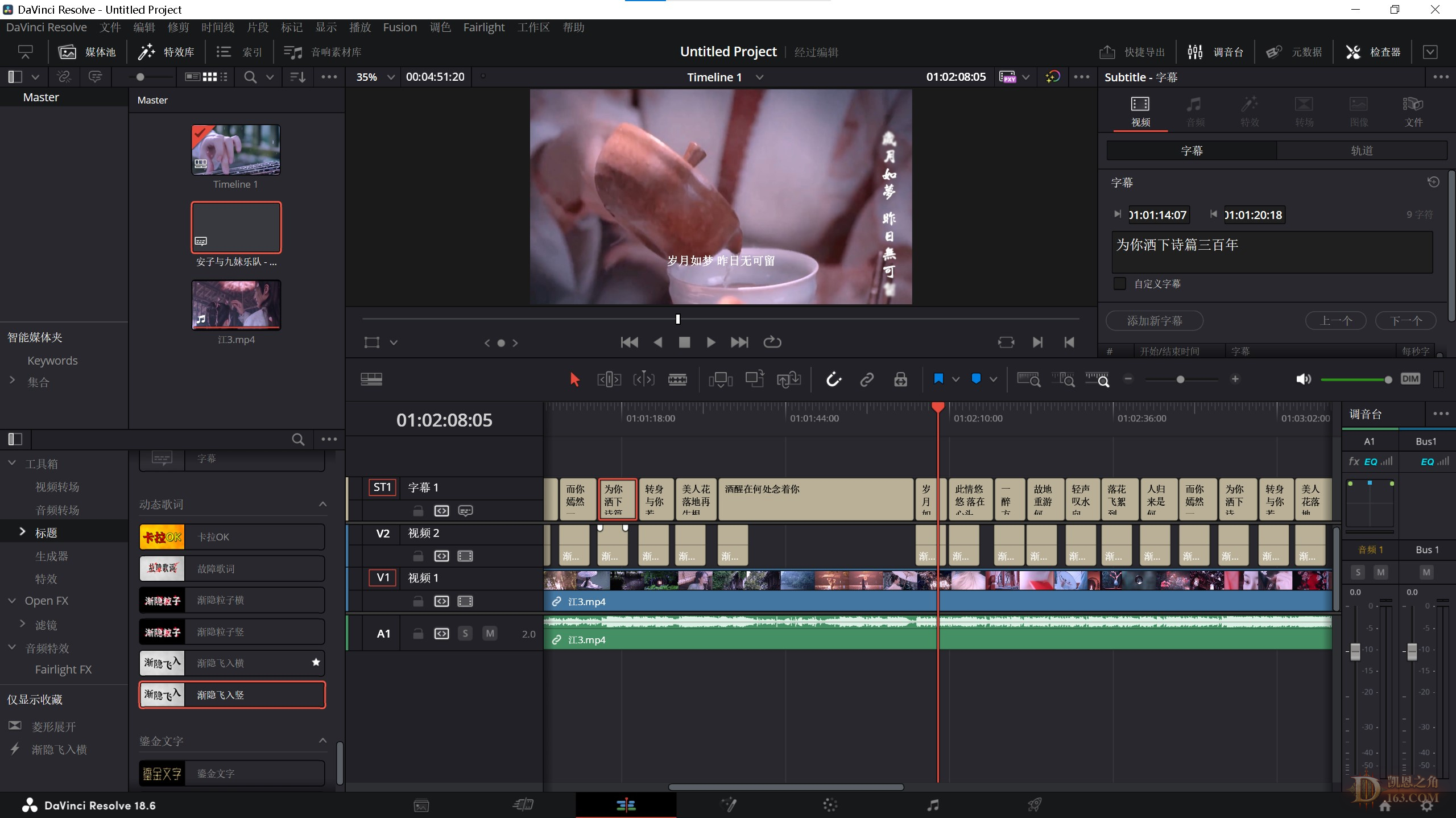The image size is (1456, 818).
Task: Open Timeline 1 name dropdown
Action: [759, 77]
